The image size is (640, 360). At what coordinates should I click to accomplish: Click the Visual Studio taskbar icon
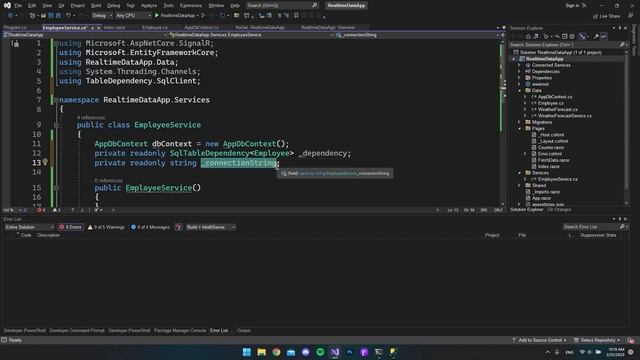(x=335, y=352)
